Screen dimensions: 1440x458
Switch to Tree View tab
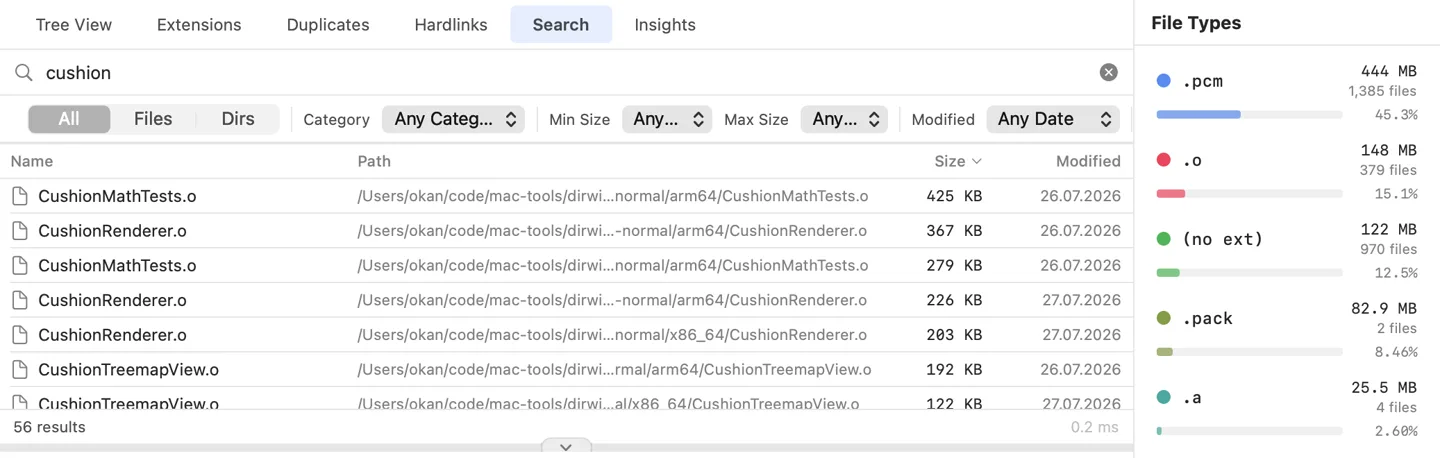74,24
